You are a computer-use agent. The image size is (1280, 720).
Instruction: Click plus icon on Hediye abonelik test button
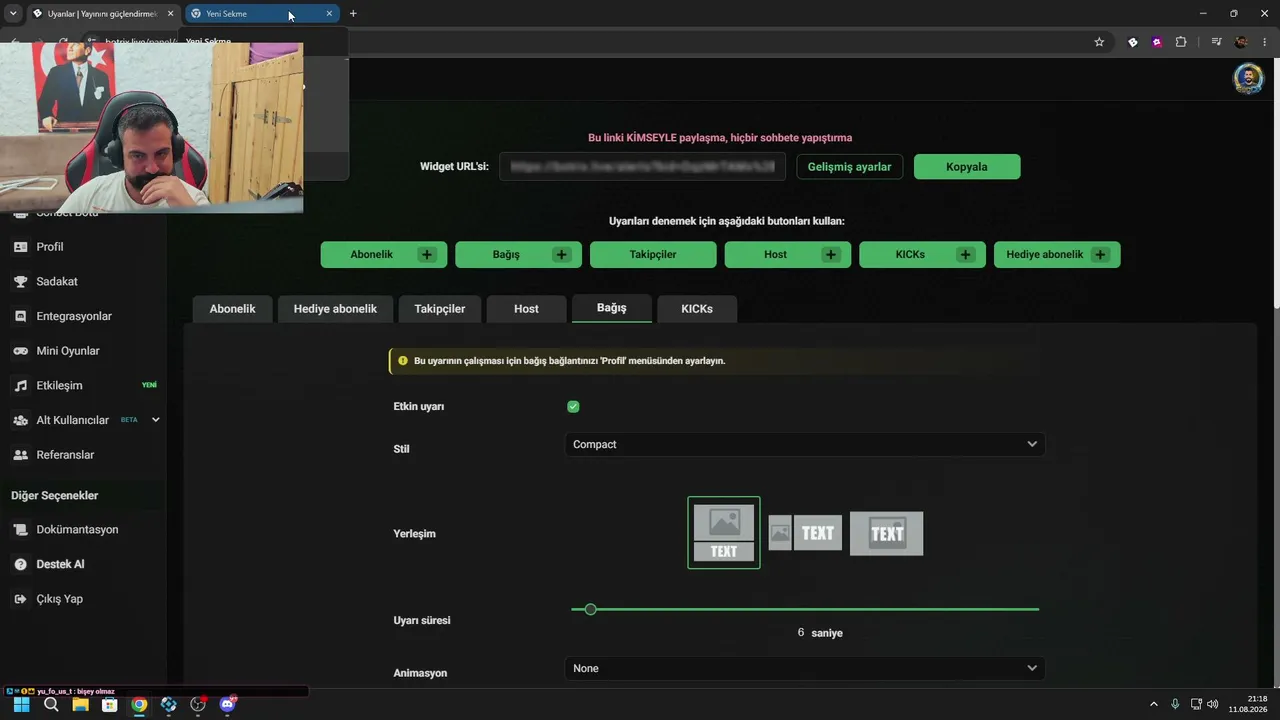coord(1100,255)
